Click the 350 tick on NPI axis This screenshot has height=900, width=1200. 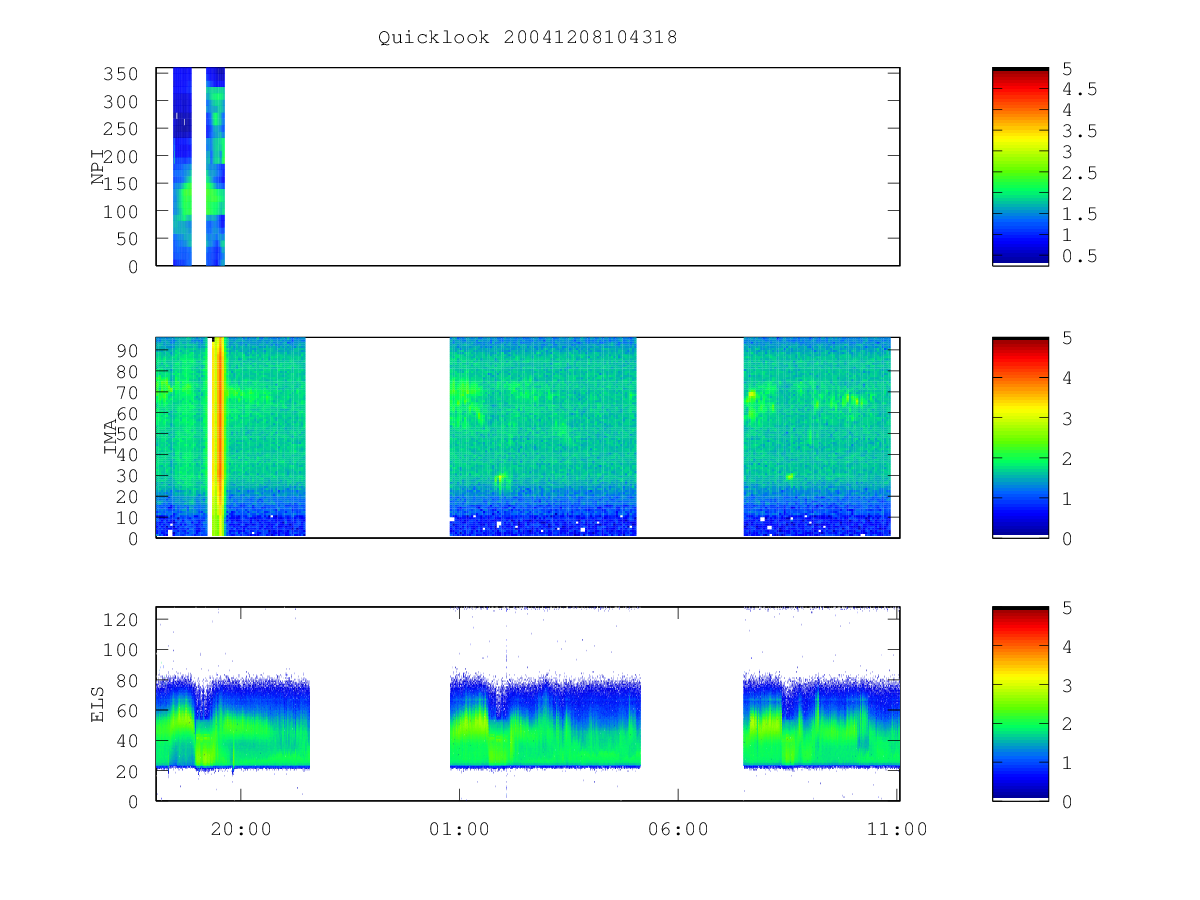click(122, 74)
